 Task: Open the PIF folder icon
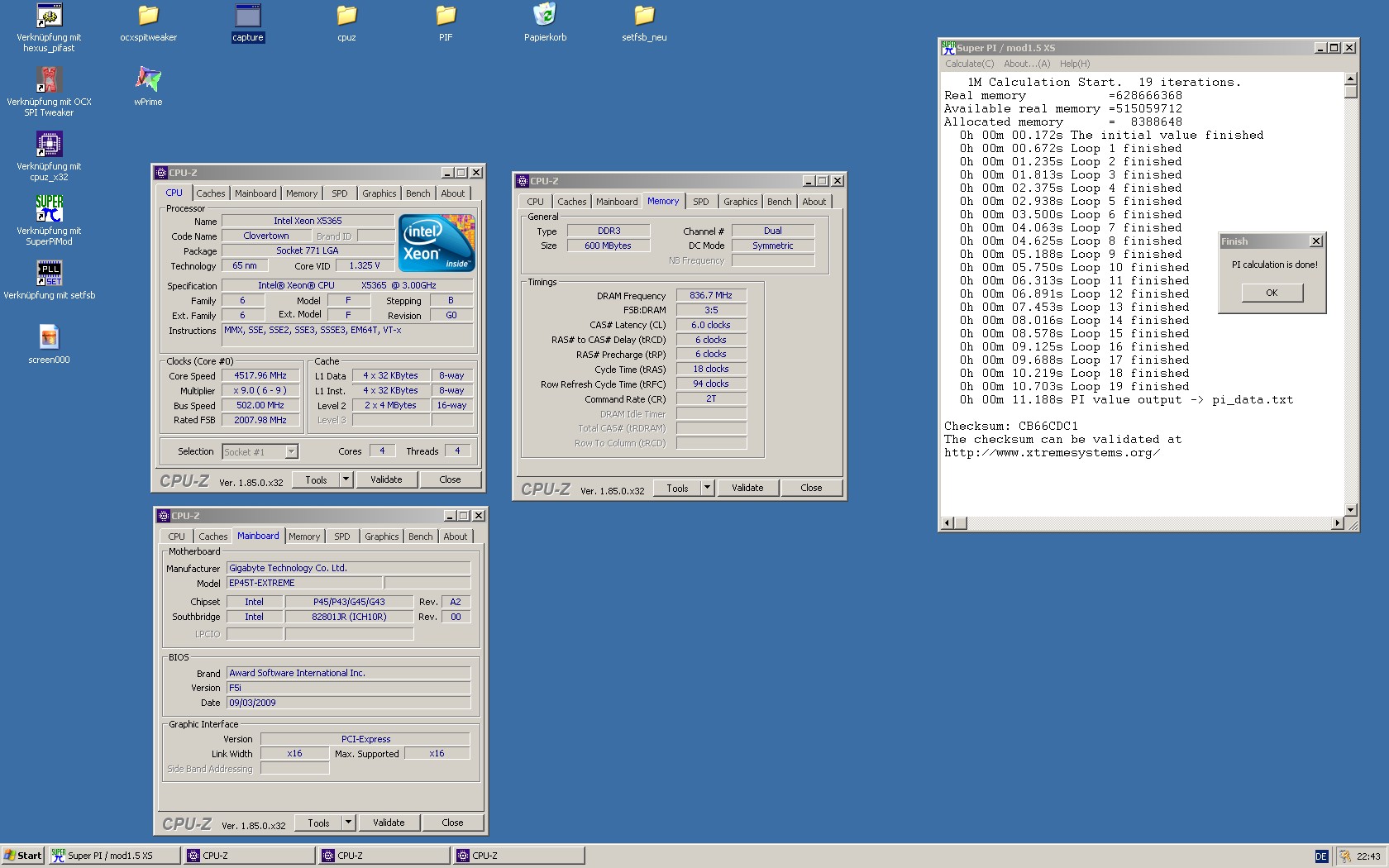pyautogui.click(x=446, y=16)
